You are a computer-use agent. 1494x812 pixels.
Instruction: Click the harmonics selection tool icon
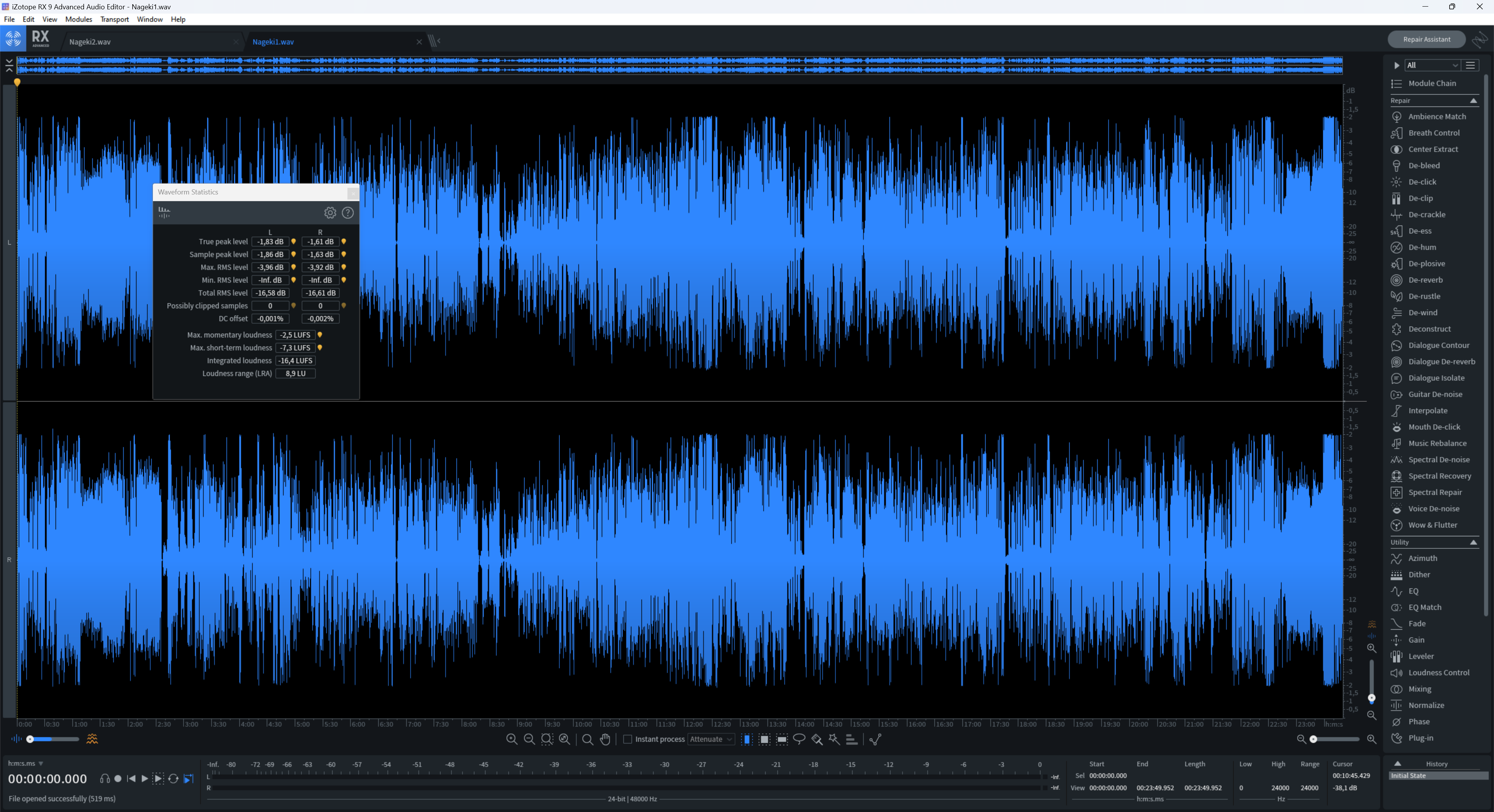(x=851, y=739)
